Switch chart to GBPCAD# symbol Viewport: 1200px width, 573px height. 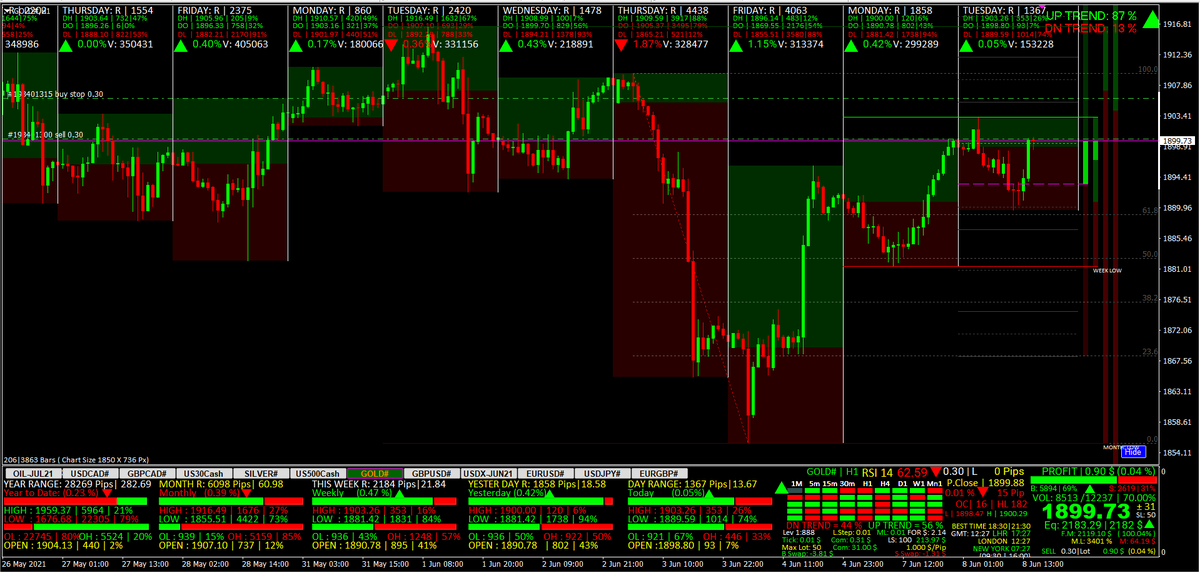[146, 473]
